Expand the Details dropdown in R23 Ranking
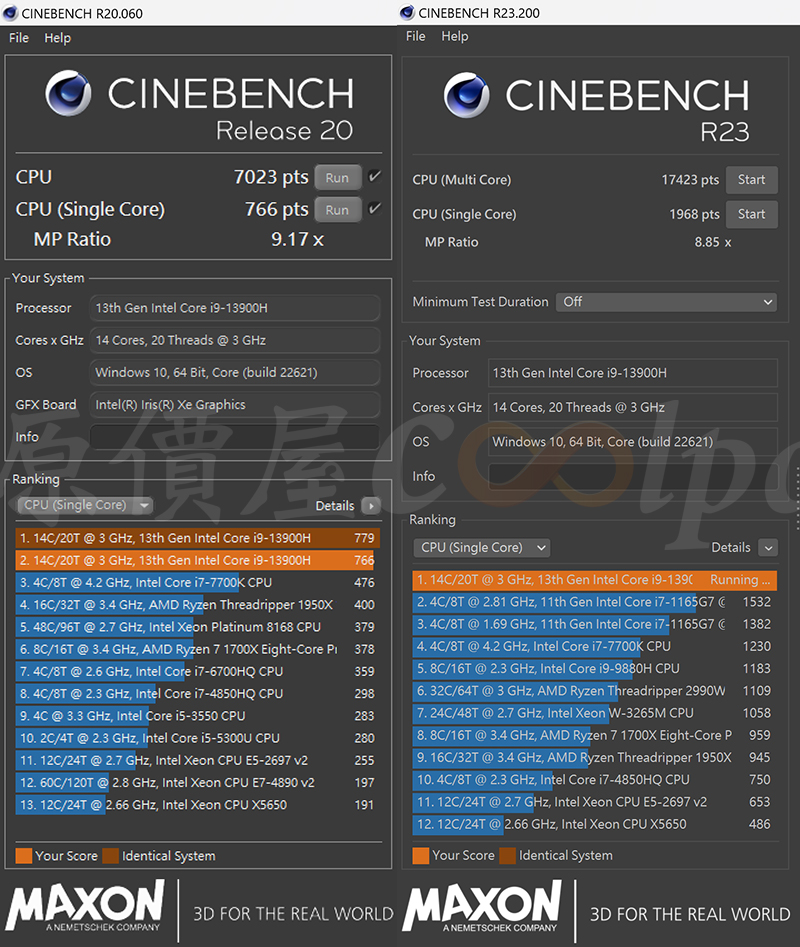 tap(768, 548)
